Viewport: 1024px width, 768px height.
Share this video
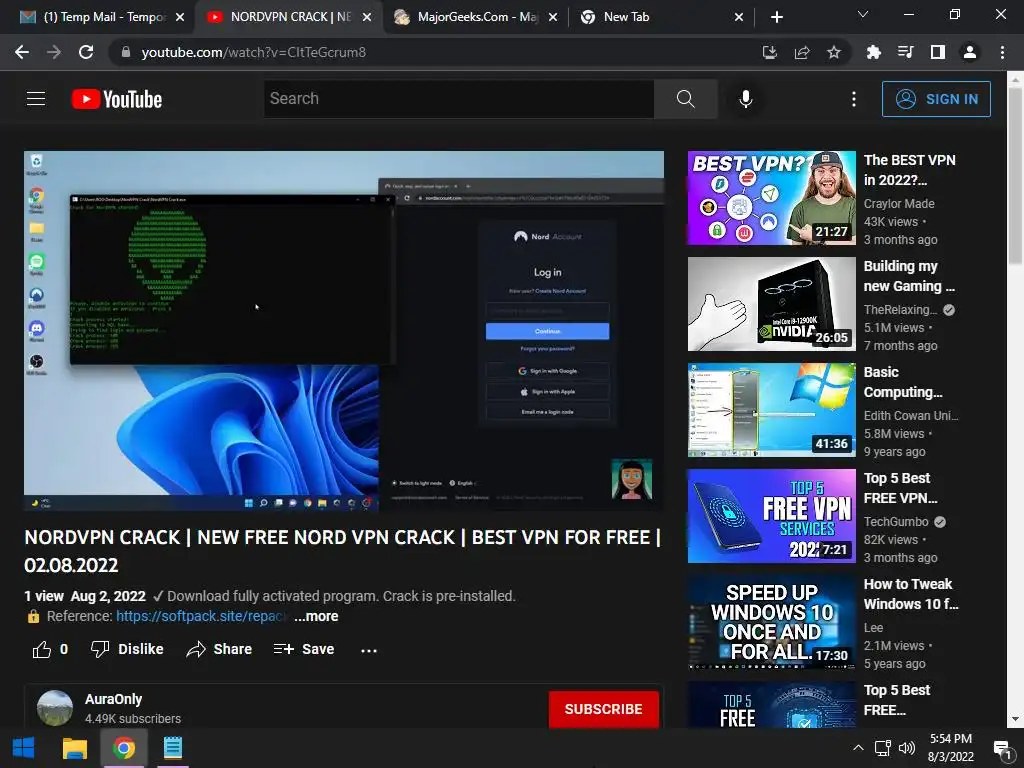point(219,649)
